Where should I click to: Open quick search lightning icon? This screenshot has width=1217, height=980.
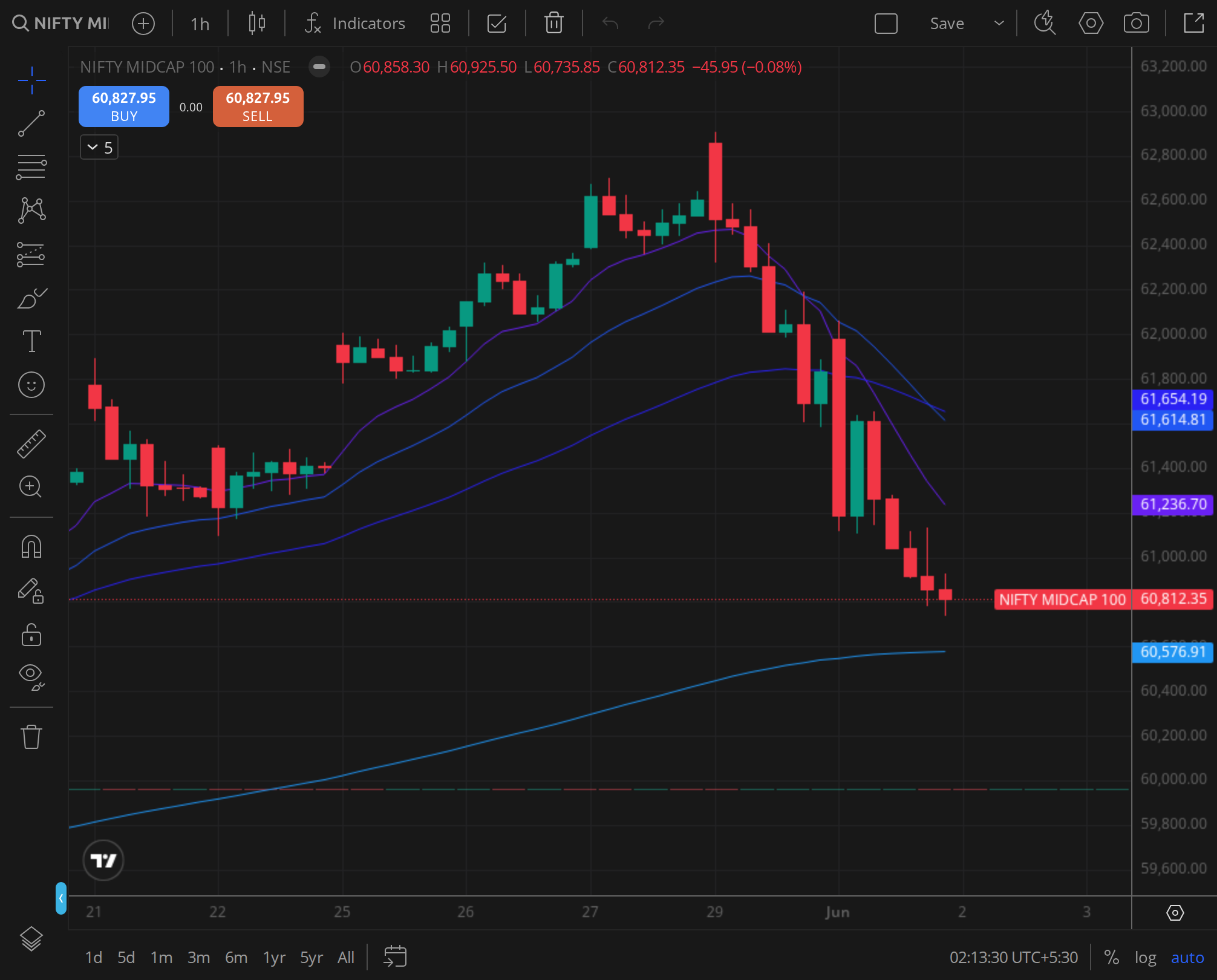click(x=1045, y=24)
